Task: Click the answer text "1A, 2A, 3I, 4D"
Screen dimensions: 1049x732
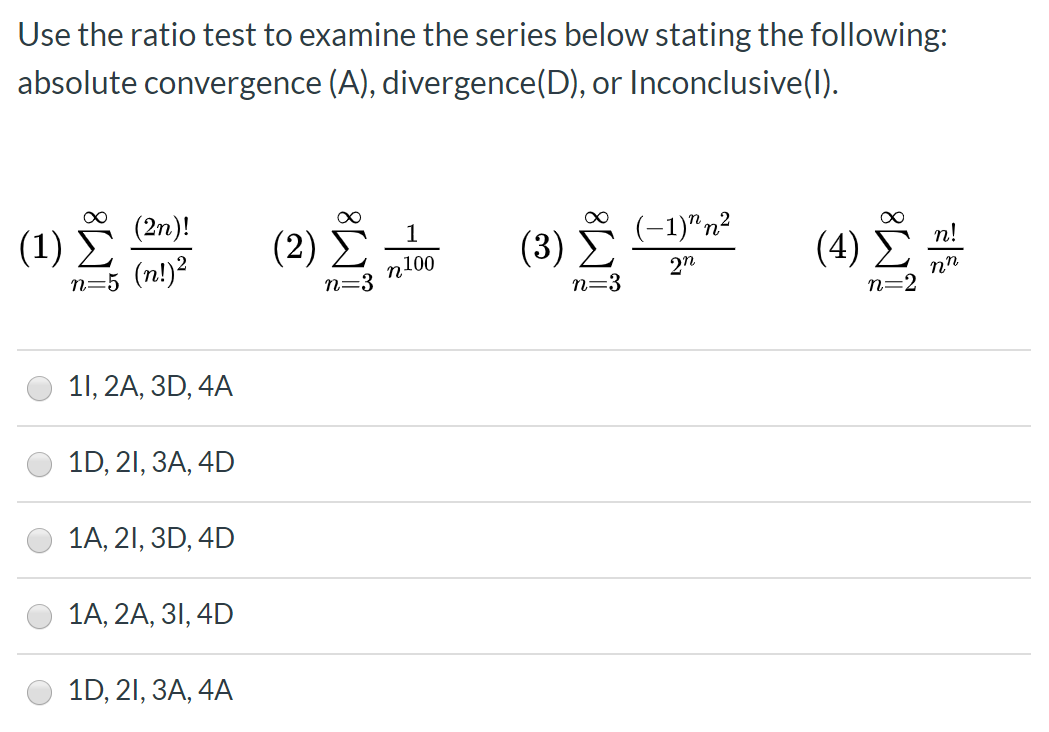Action: click(151, 614)
